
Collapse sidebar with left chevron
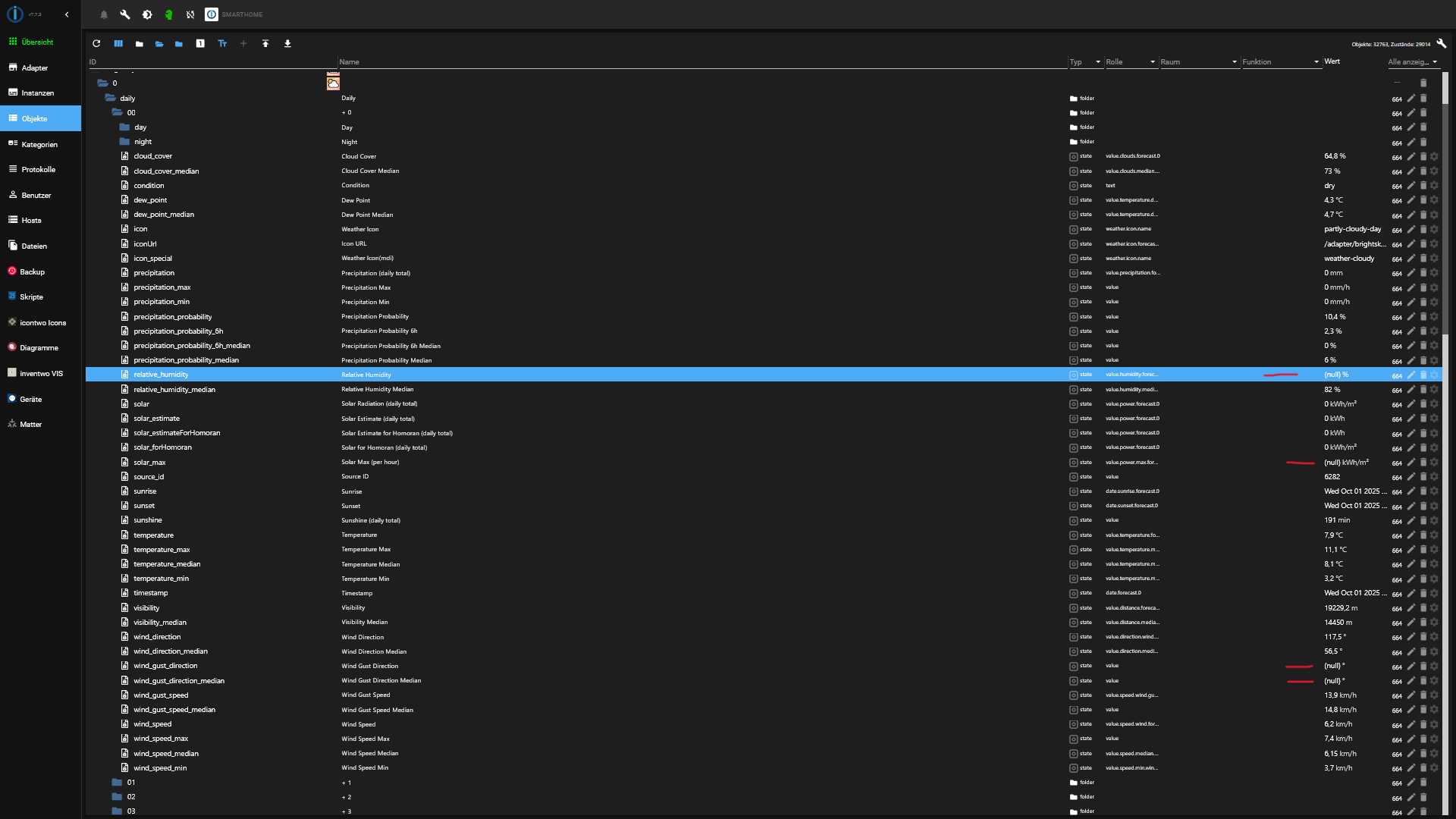point(67,14)
